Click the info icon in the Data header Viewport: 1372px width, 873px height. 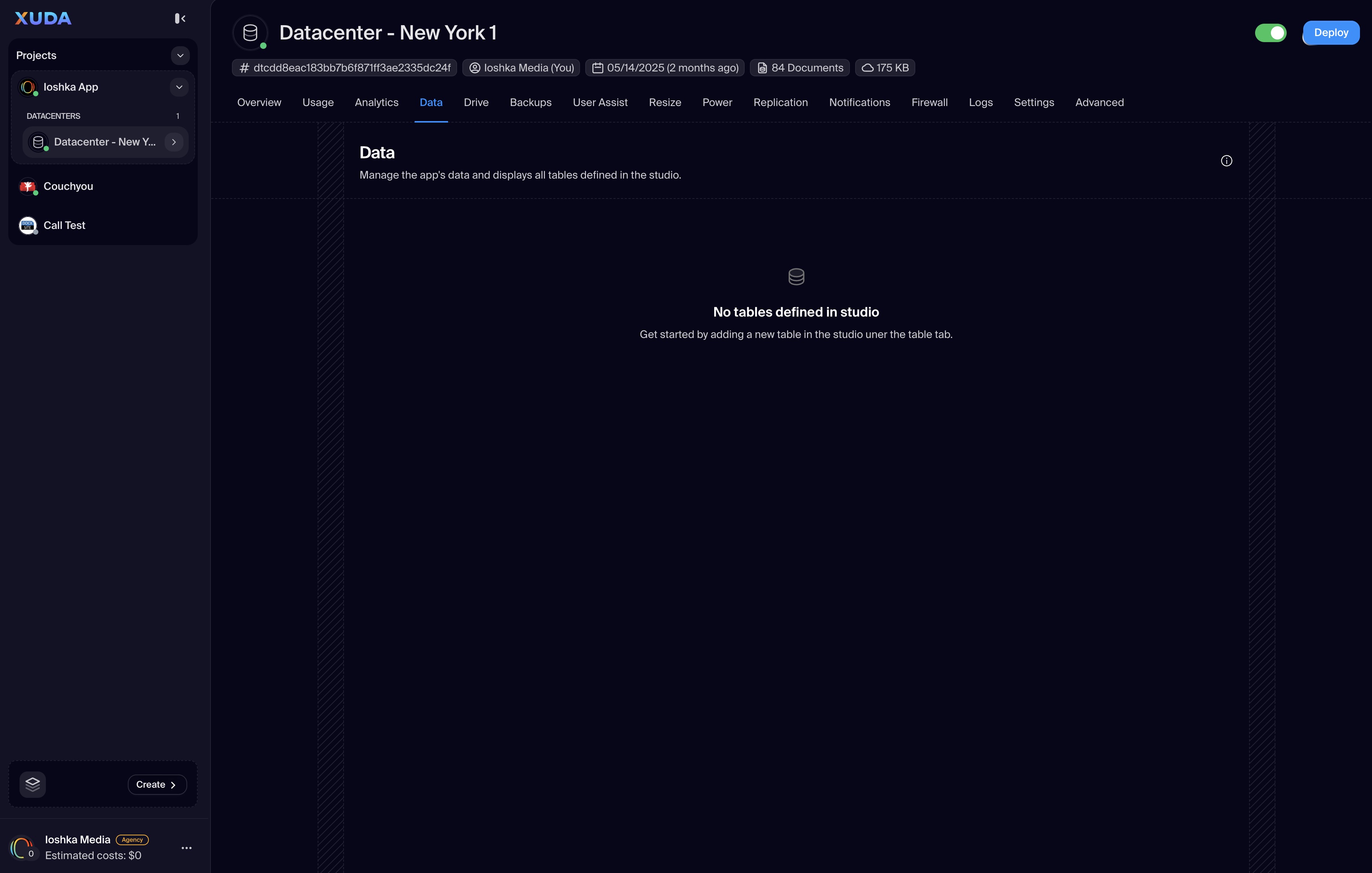1226,161
